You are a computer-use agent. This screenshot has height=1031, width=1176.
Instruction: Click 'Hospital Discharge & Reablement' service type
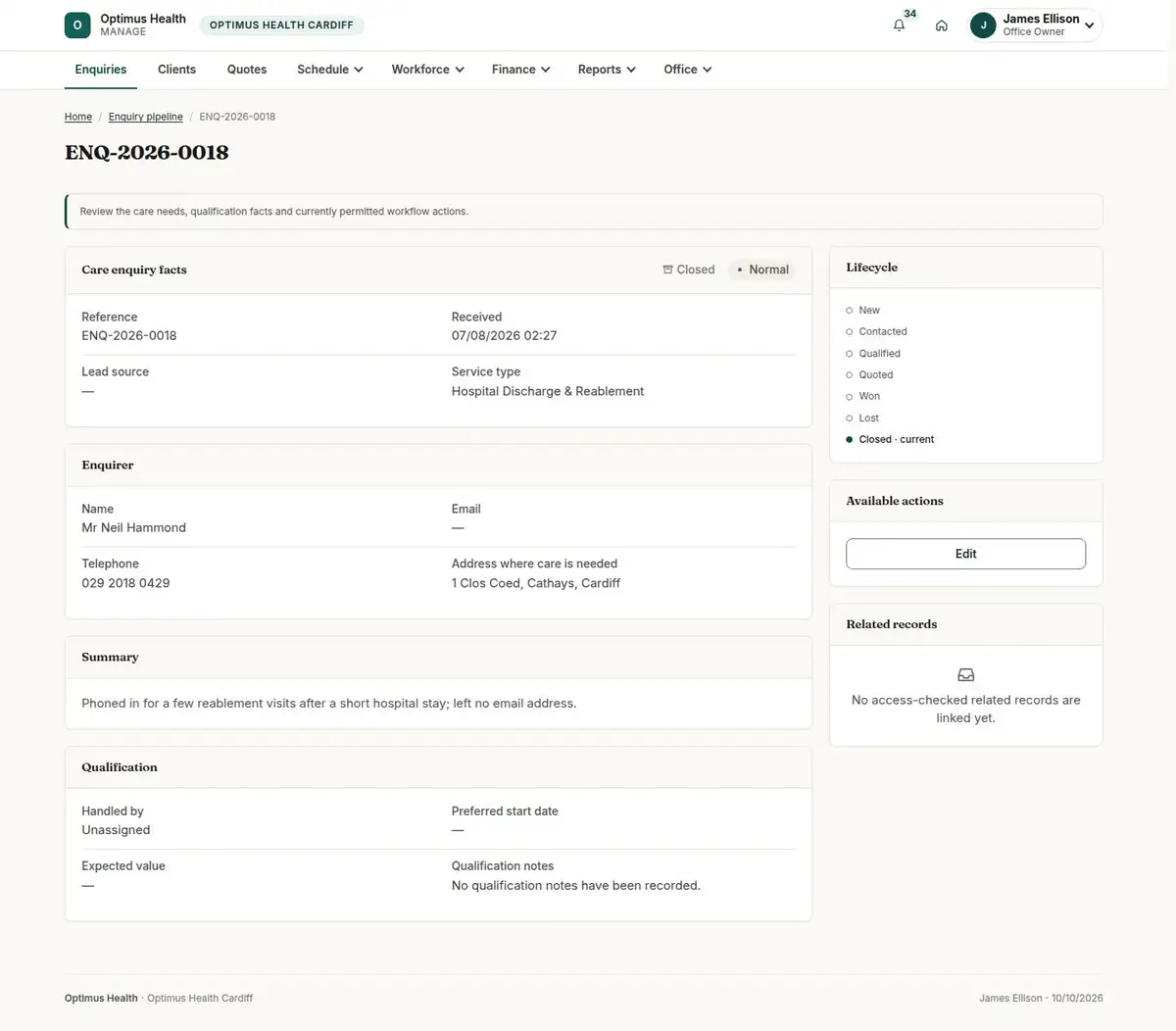click(x=548, y=391)
